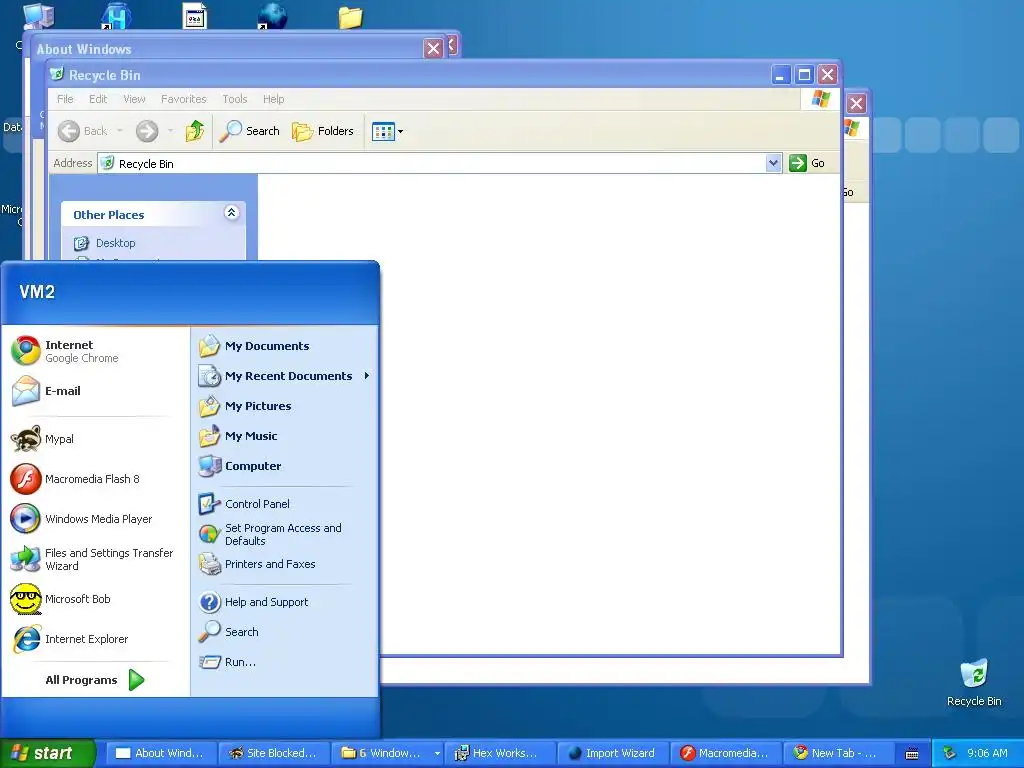The image size is (1024, 768).
Task: Click the keyboard icon on taskbar
Action: (912, 754)
